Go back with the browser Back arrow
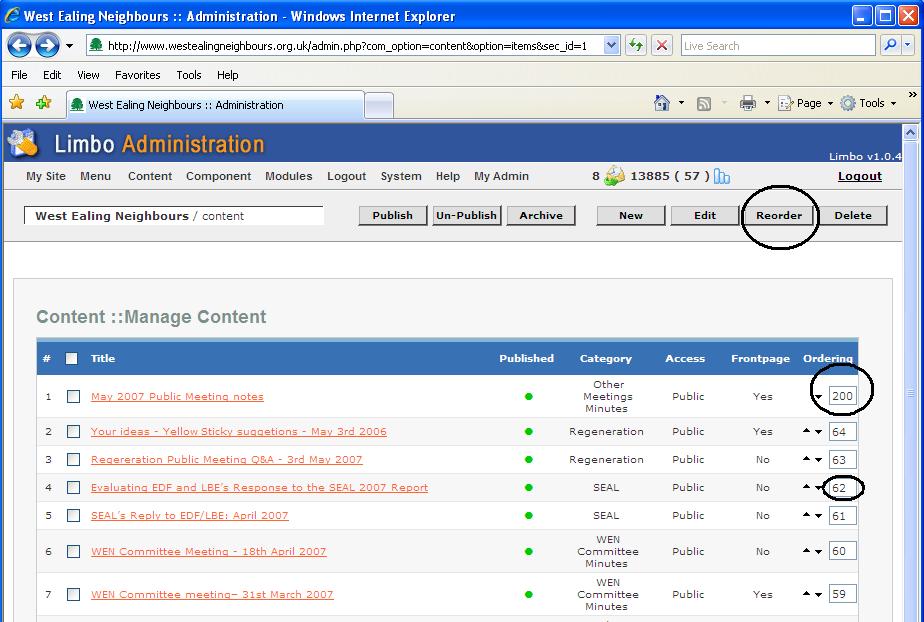Viewport: 924px width, 622px height. 19,45
